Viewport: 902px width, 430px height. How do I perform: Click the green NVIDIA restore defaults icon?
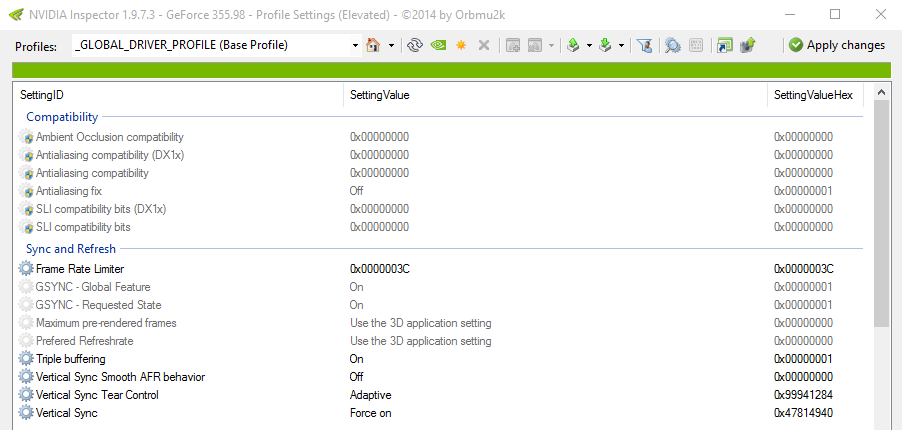pos(438,45)
